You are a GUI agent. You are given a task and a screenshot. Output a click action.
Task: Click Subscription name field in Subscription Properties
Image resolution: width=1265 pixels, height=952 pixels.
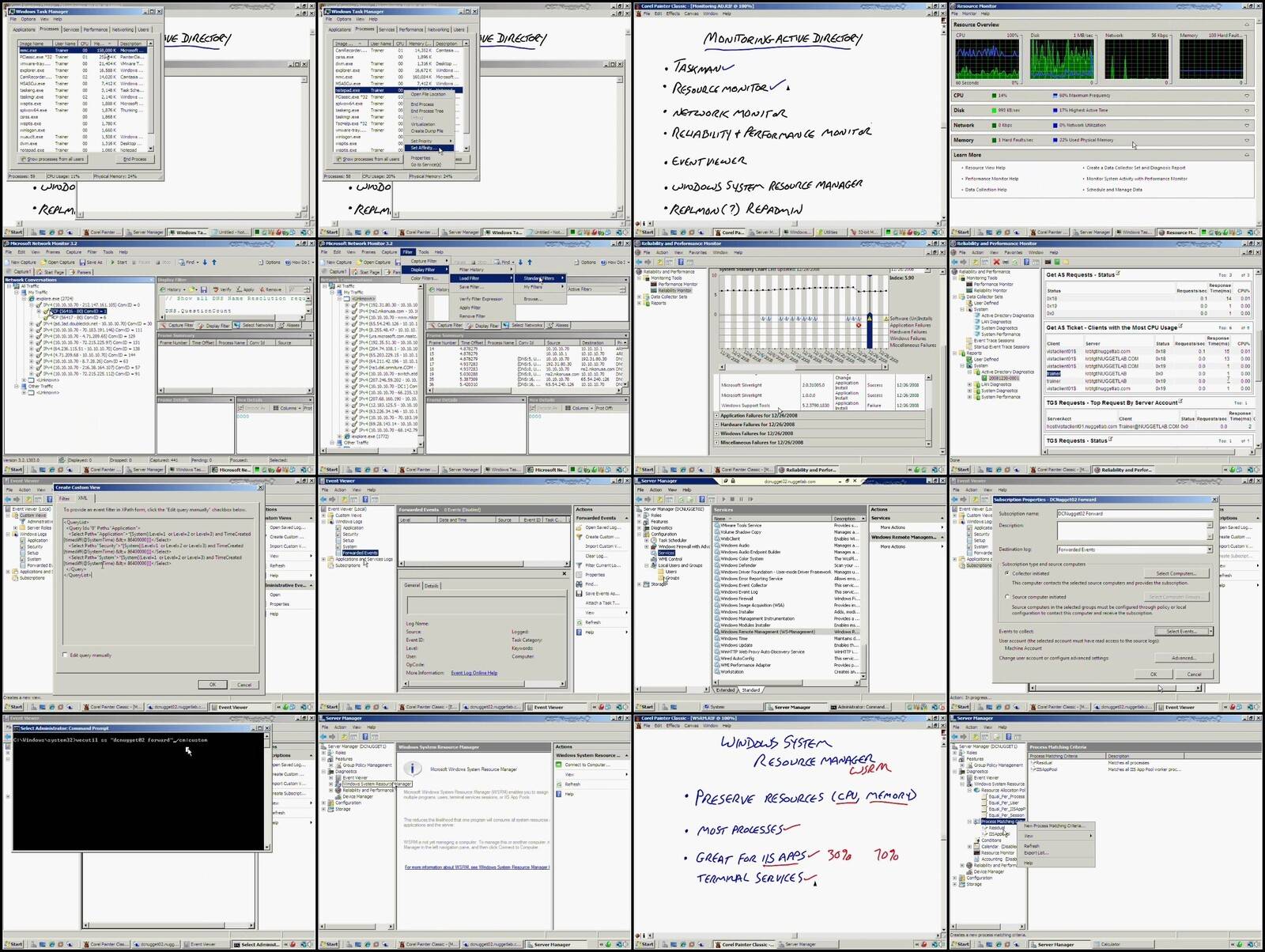(x=1135, y=514)
